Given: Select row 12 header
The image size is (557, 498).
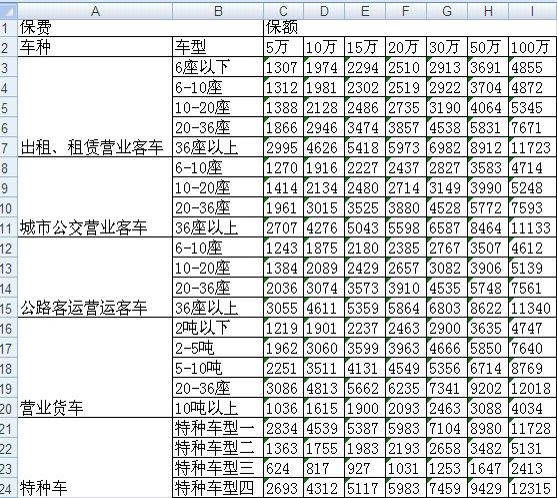Looking at the screenshot, I should coord(9,248).
